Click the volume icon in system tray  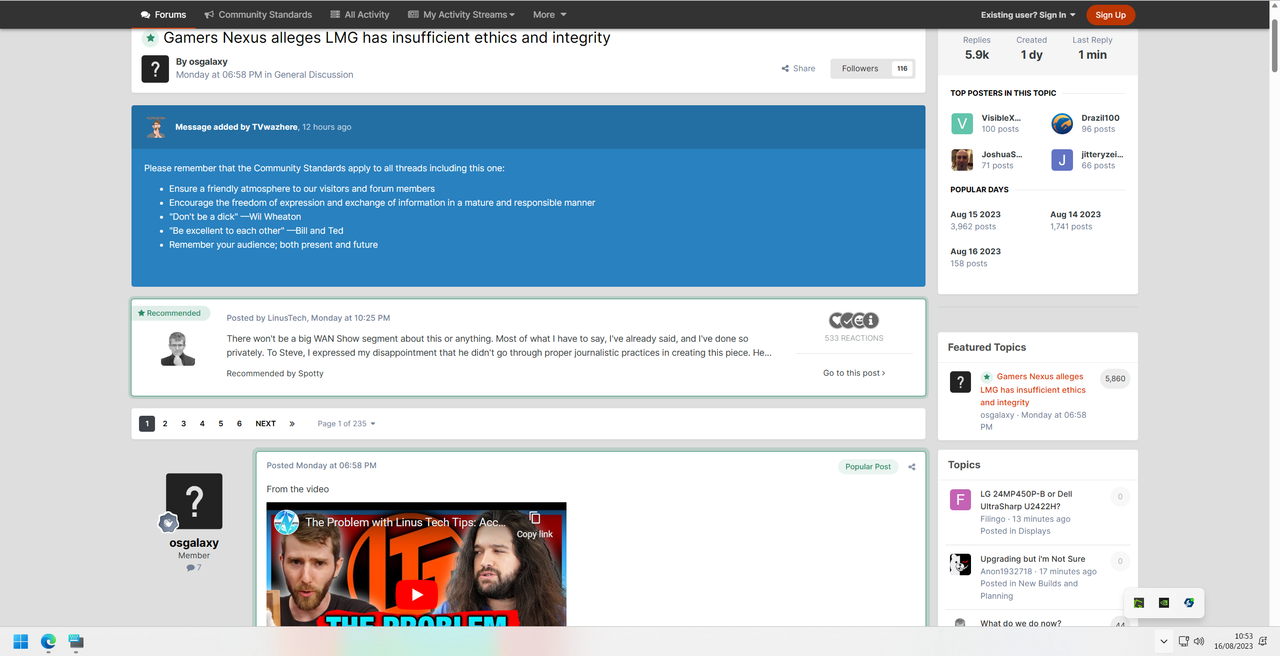1198,641
